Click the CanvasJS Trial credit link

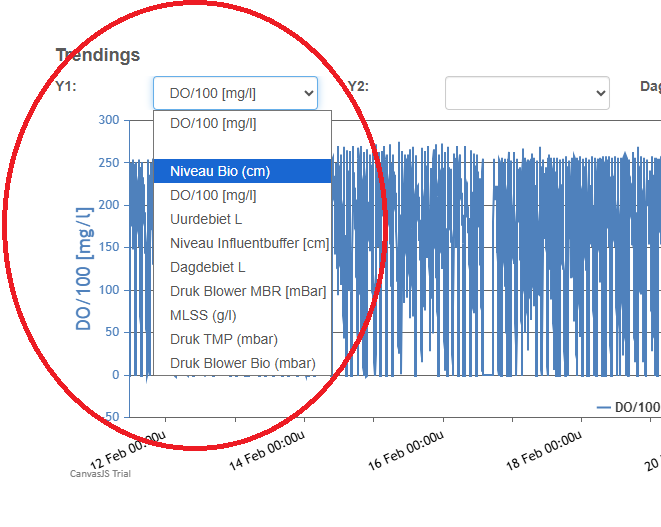click(x=100, y=474)
